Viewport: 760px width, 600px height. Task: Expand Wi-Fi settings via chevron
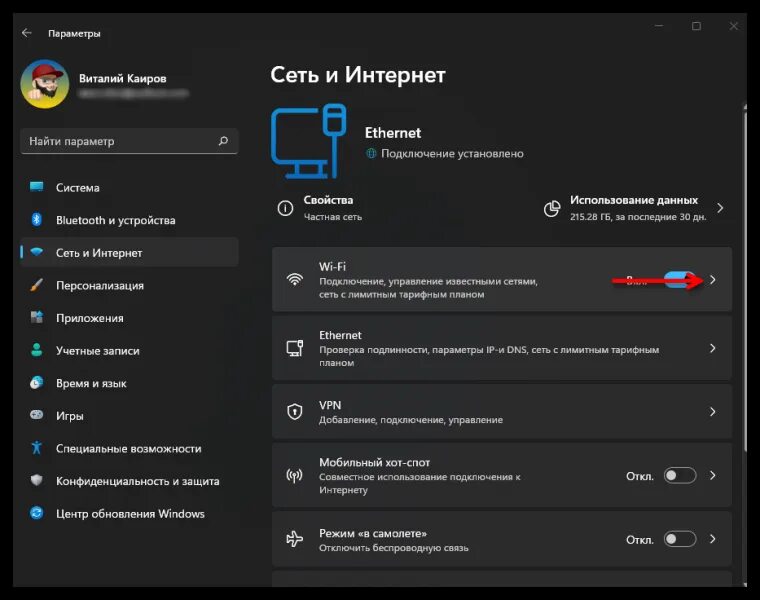click(x=712, y=280)
